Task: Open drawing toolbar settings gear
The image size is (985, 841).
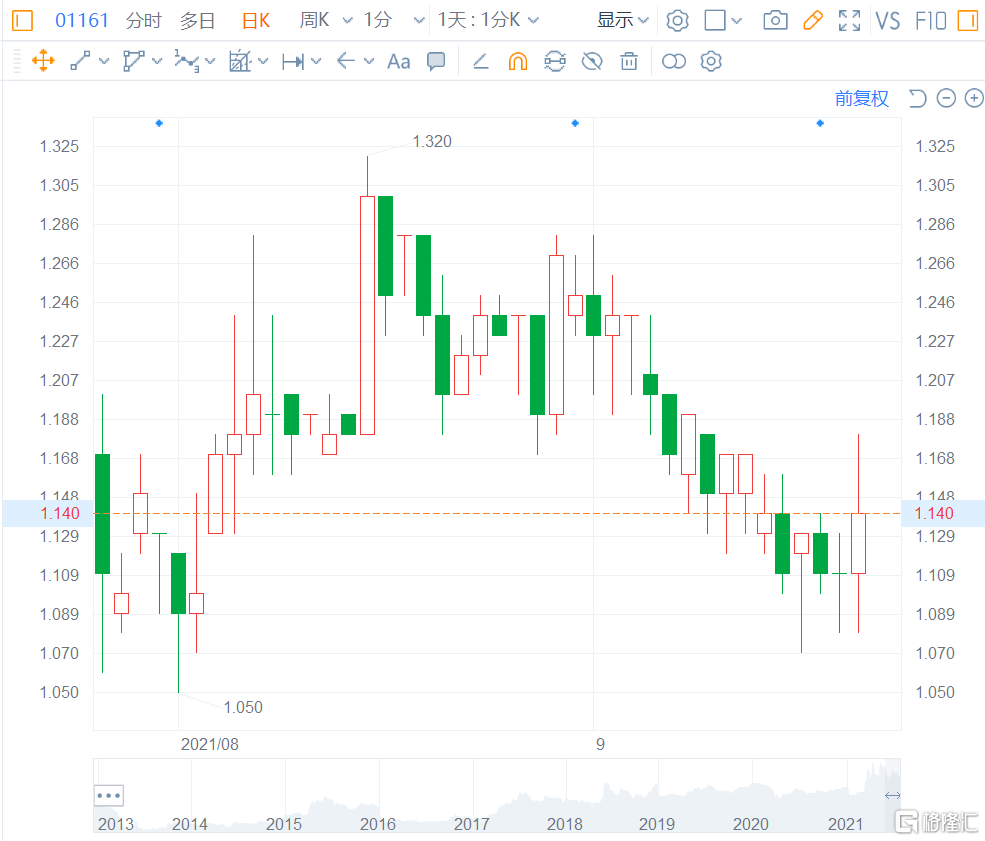Action: click(711, 62)
